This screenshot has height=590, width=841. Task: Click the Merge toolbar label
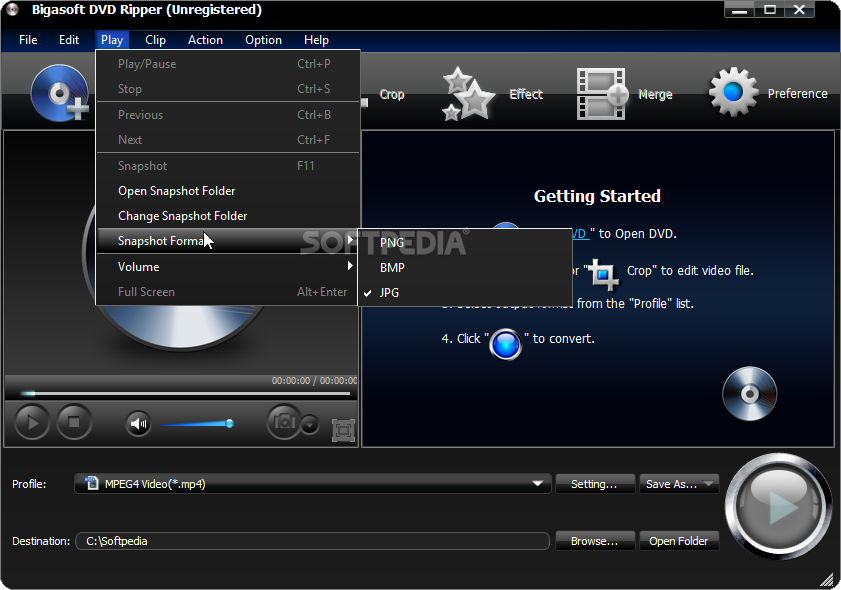[x=655, y=94]
